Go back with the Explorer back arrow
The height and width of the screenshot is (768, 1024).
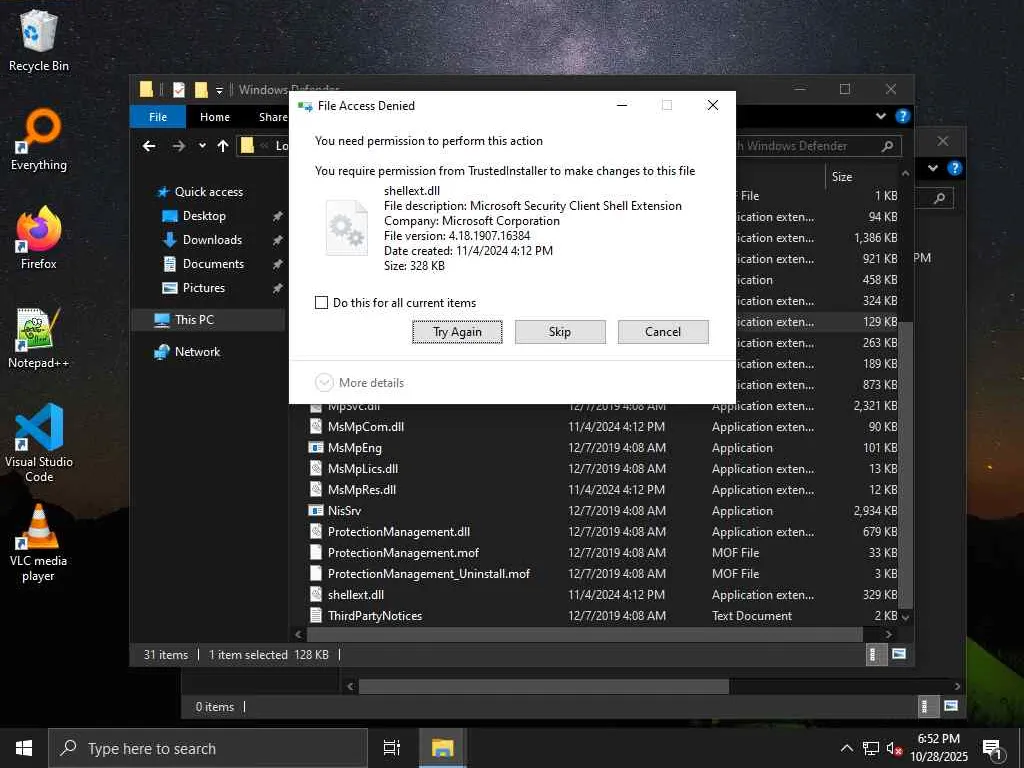[150, 146]
